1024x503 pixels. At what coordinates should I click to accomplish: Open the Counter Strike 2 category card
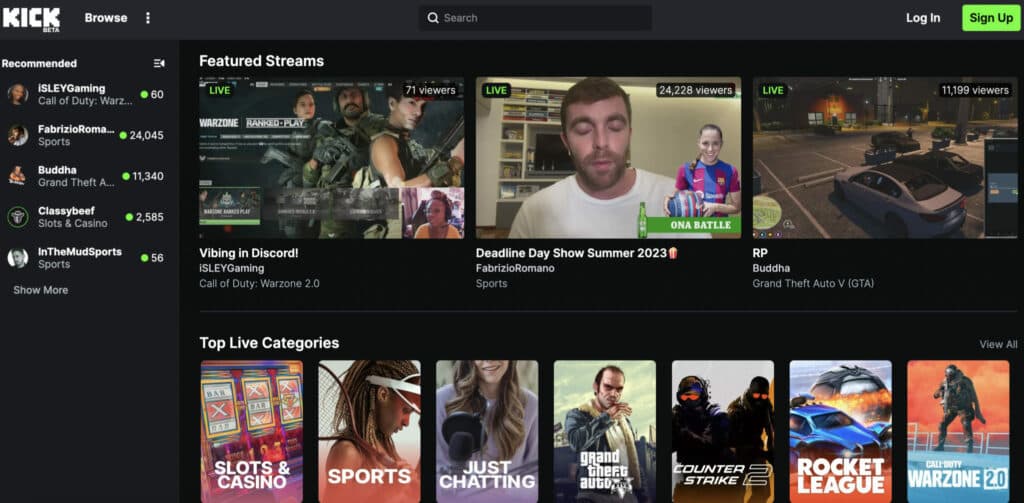click(x=723, y=431)
